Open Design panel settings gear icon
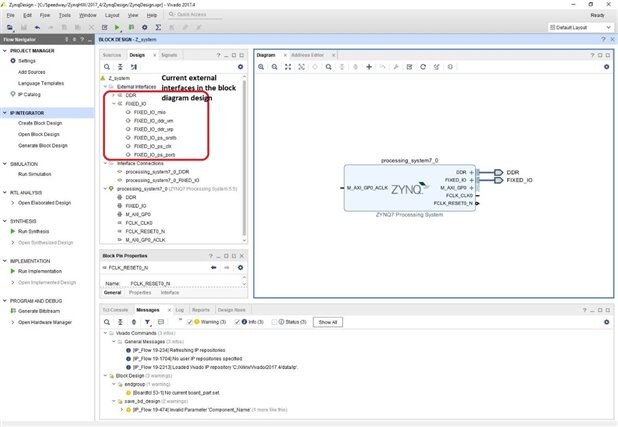 click(240, 66)
